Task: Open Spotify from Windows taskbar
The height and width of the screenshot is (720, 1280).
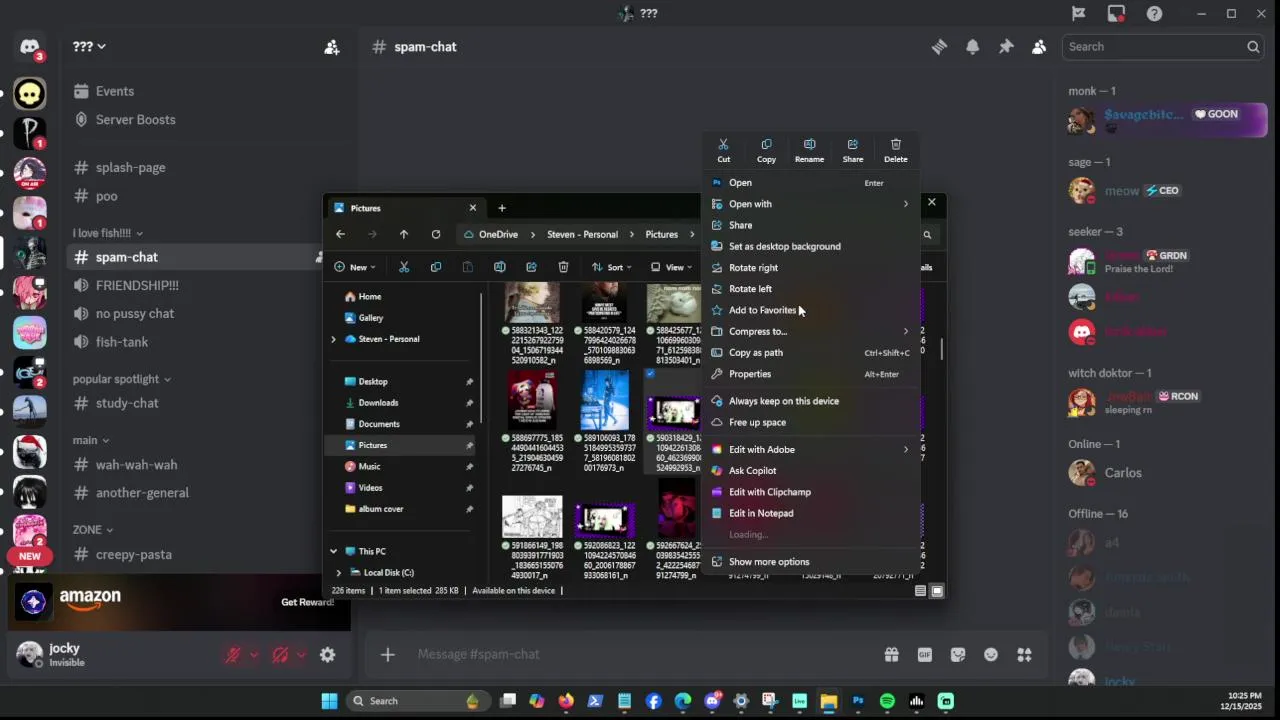Action: [887, 701]
